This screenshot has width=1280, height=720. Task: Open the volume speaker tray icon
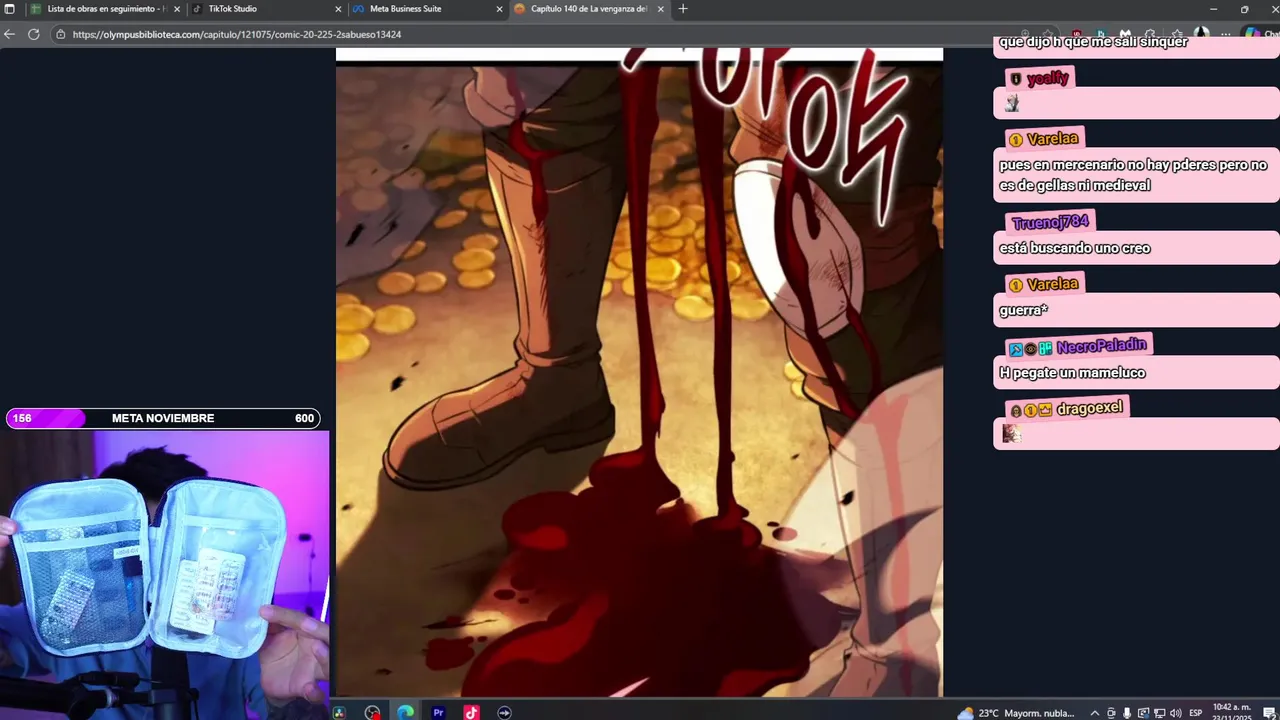click(x=1175, y=713)
